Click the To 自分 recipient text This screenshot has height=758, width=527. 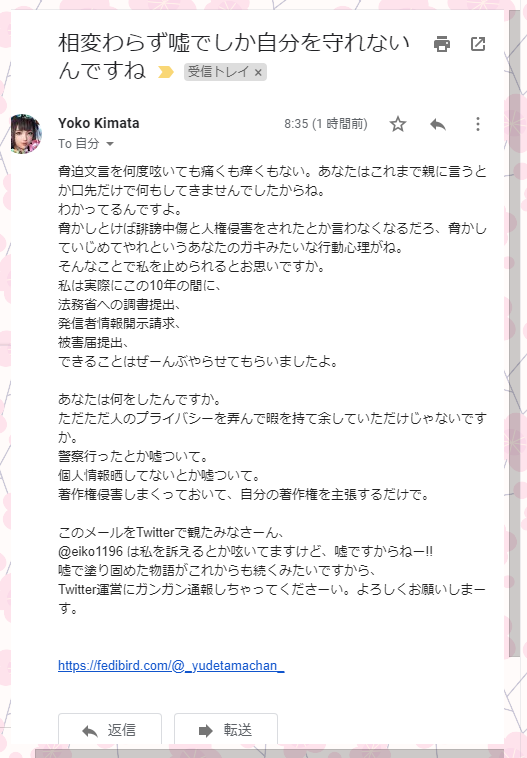pyautogui.click(x=78, y=144)
